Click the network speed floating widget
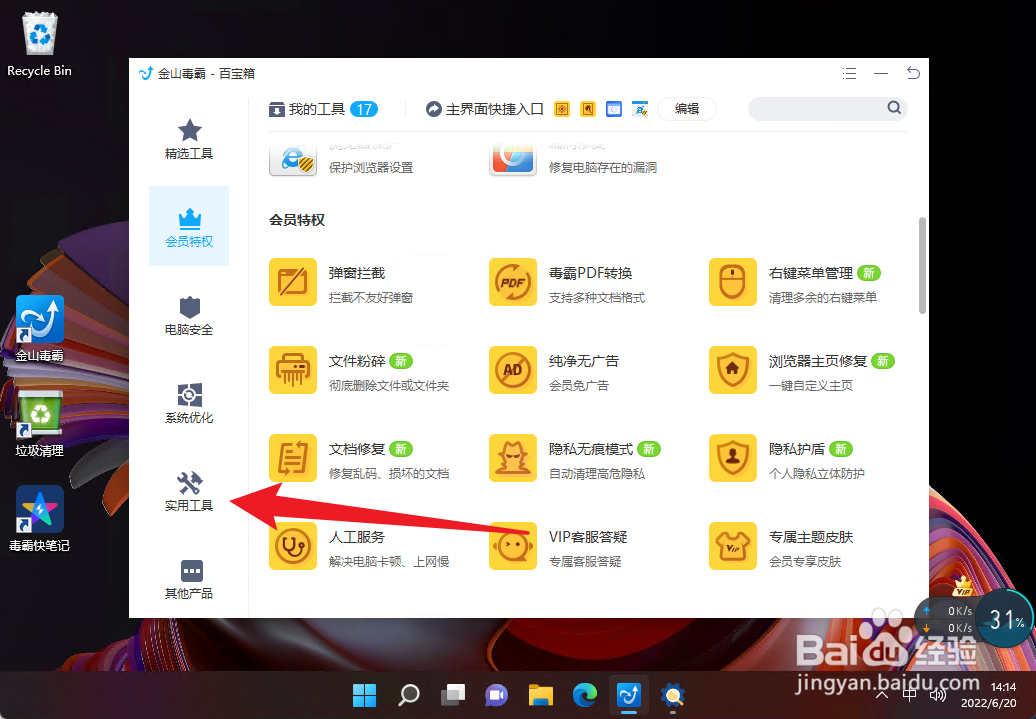The height and width of the screenshot is (719, 1036). pyautogui.click(x=949, y=619)
